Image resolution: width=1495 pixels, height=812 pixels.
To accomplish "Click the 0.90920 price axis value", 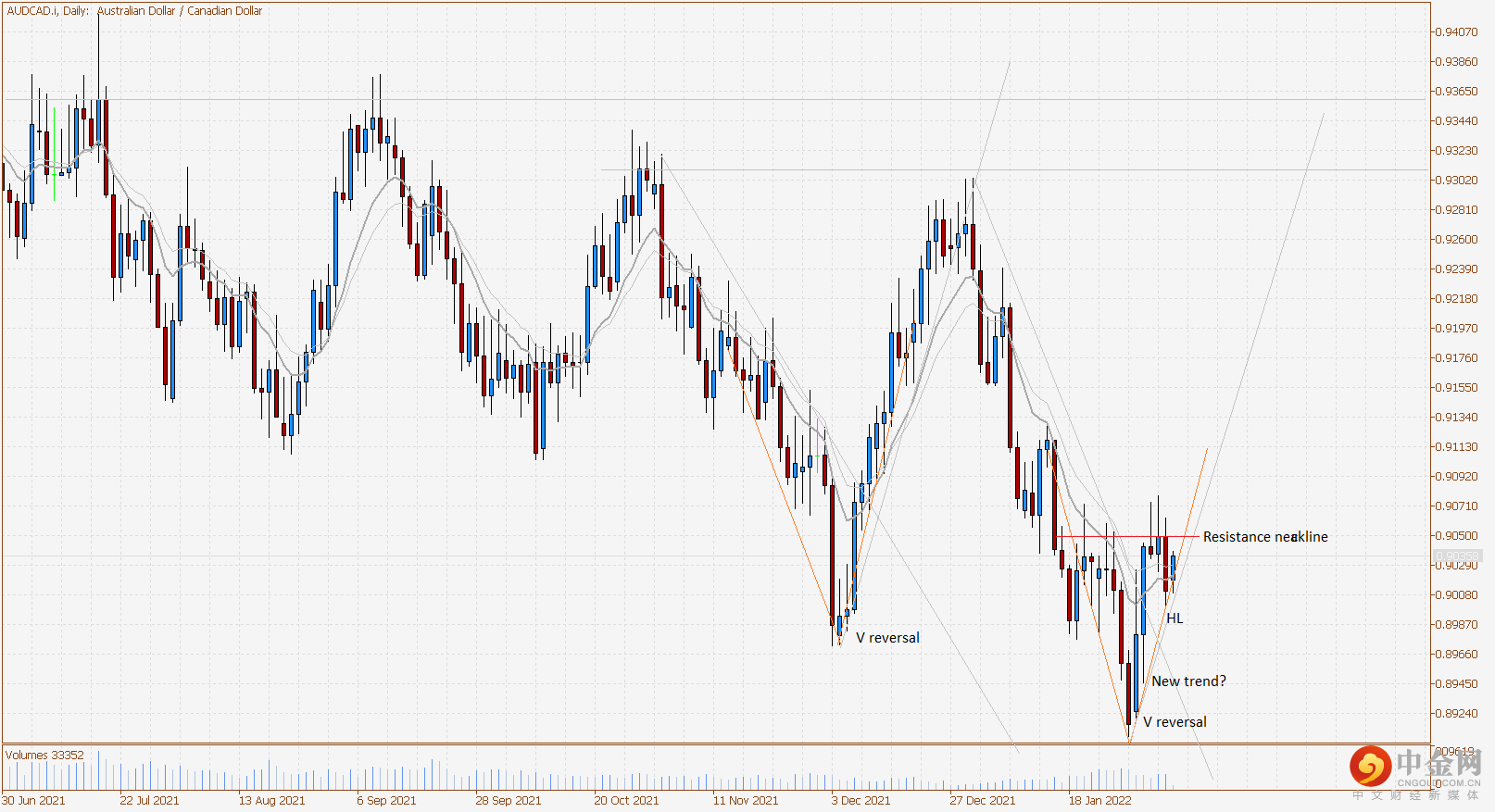I will click(x=1456, y=477).
